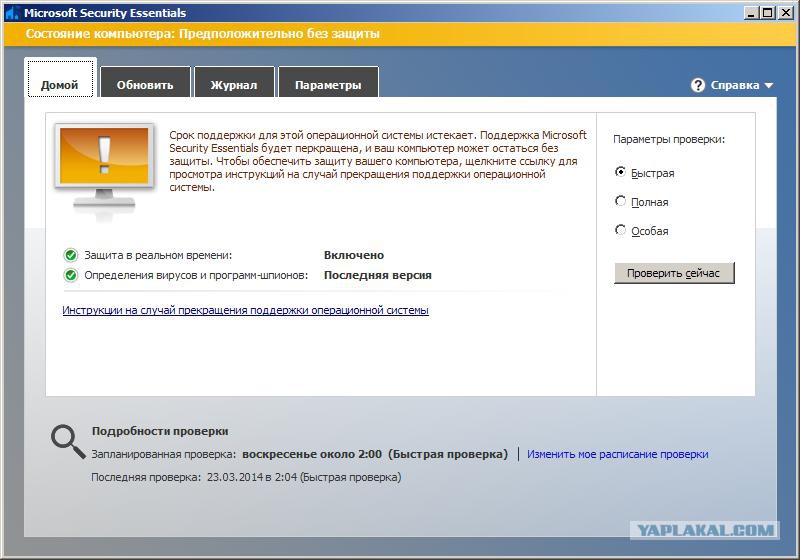Screen dimensions: 800x560
Task: Click the computer status banner text
Action: coord(203,34)
